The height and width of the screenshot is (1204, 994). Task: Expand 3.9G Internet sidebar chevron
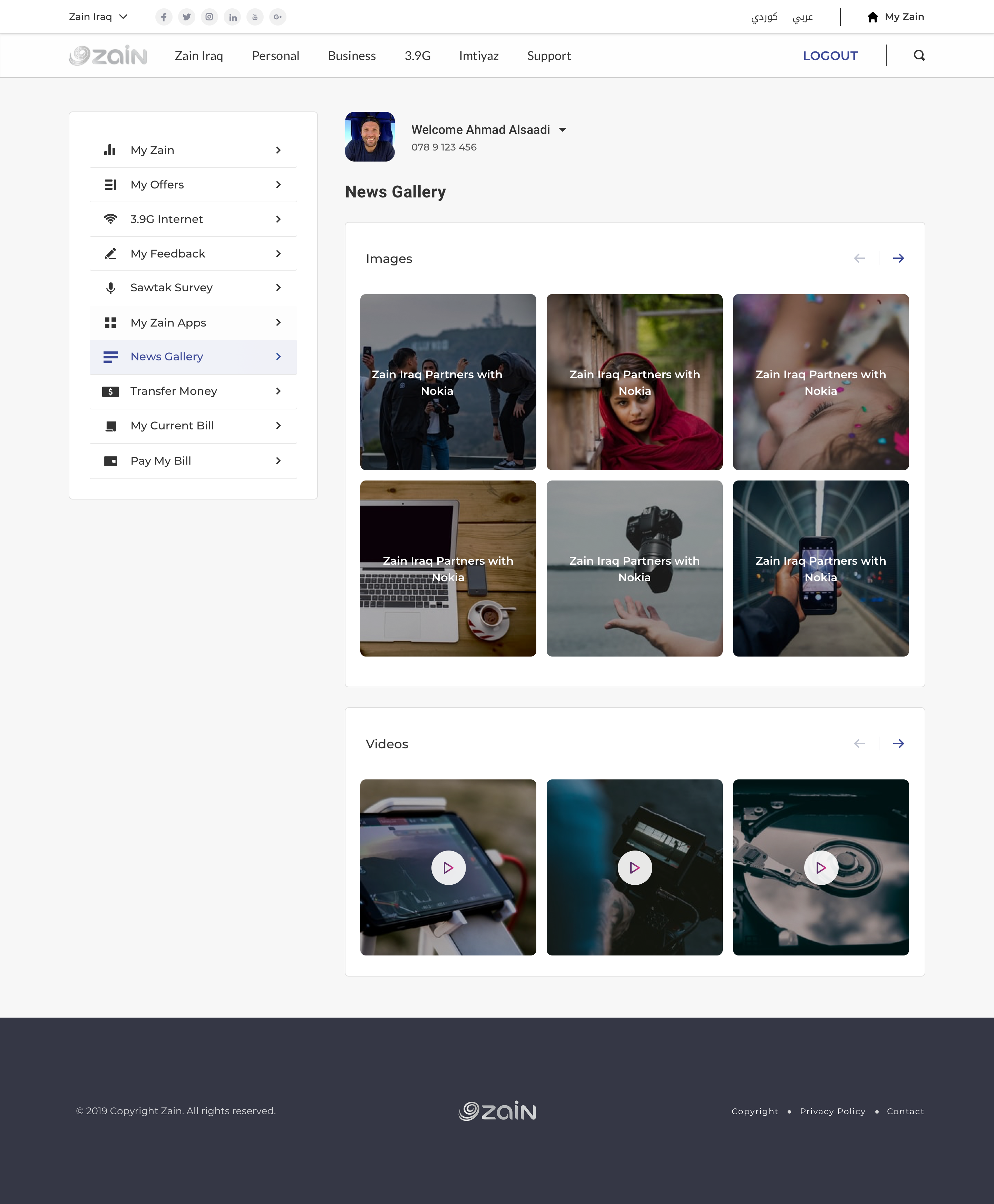[x=278, y=219]
